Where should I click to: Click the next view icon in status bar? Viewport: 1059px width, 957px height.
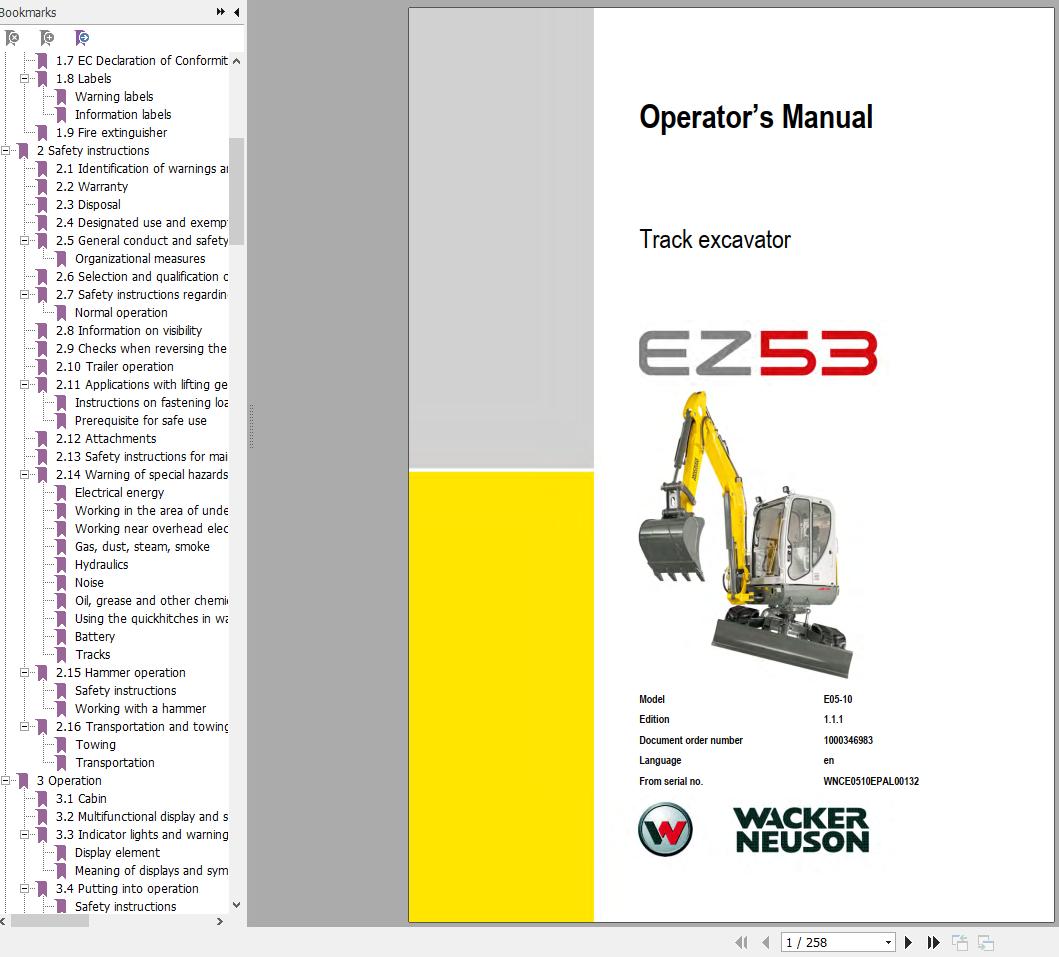(x=986, y=942)
